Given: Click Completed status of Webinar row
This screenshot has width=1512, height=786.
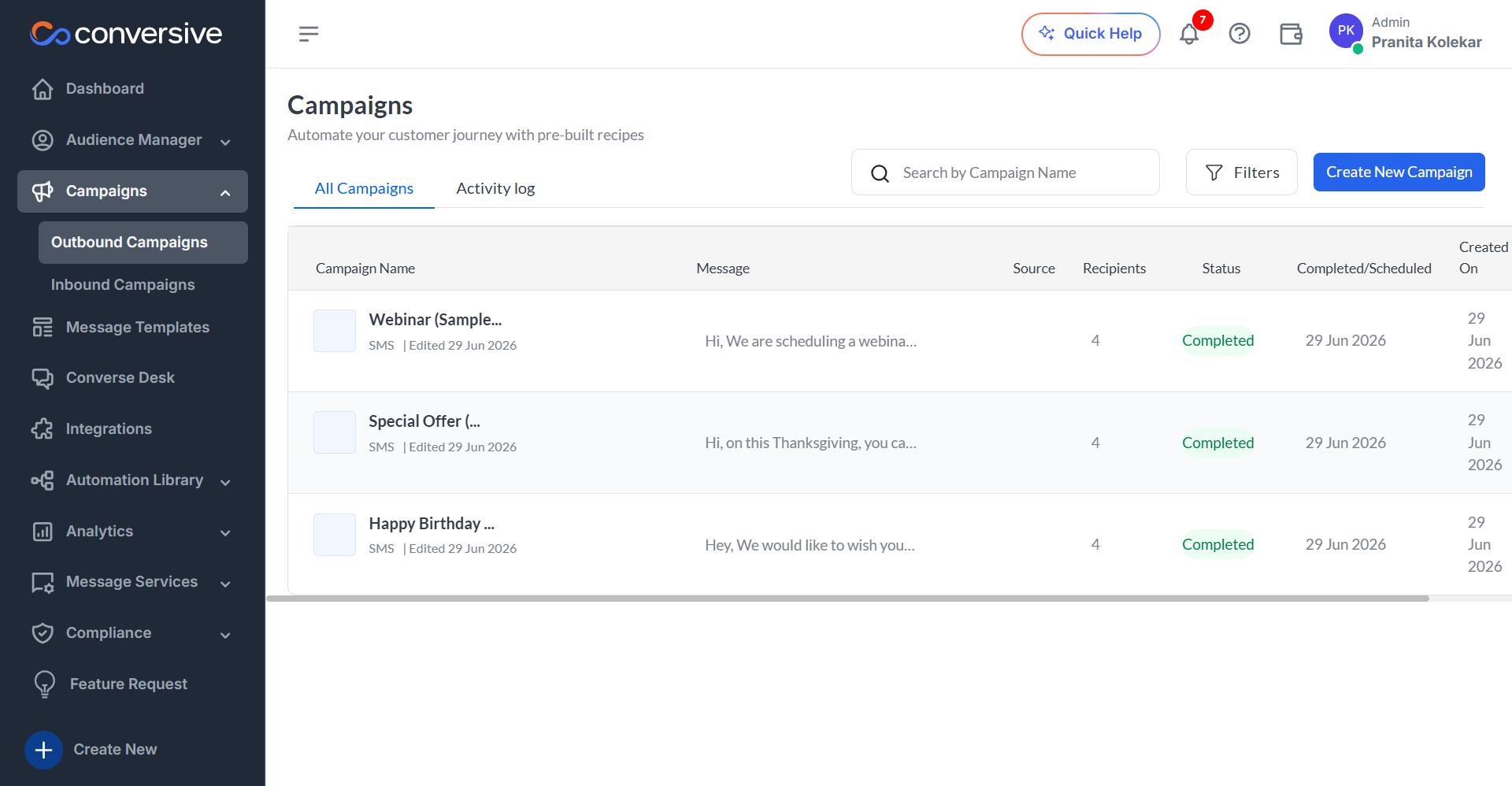Looking at the screenshot, I should click(x=1217, y=341).
